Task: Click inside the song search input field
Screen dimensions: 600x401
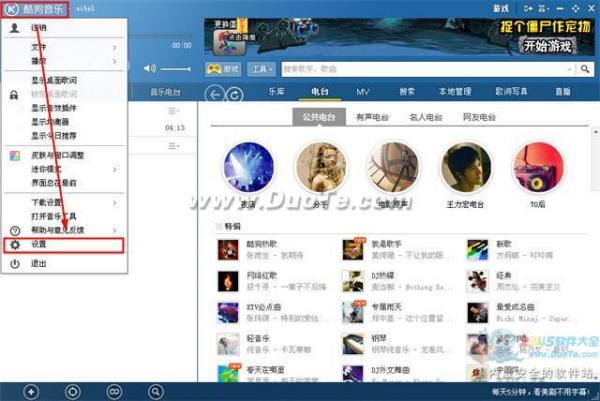Action: click(423, 69)
